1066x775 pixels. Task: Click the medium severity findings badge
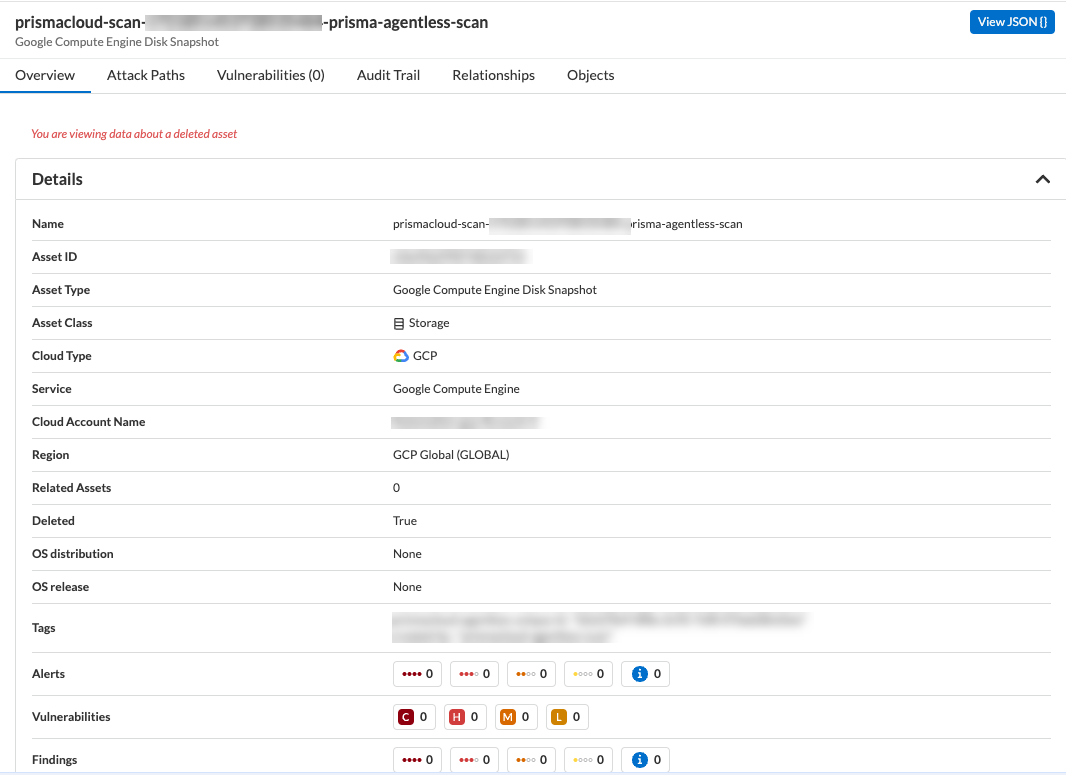pyautogui.click(x=532, y=760)
